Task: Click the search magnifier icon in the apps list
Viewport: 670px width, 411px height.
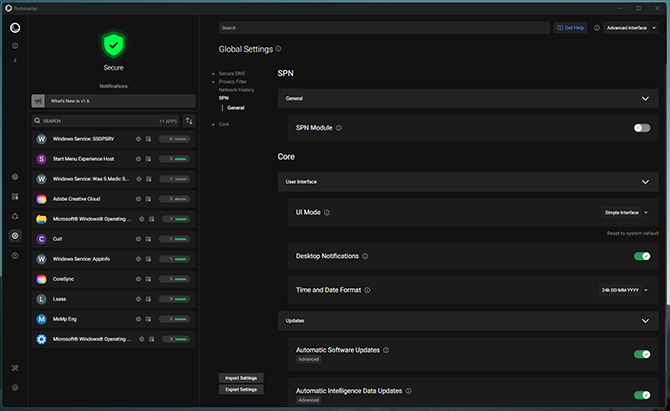Action: (37, 121)
